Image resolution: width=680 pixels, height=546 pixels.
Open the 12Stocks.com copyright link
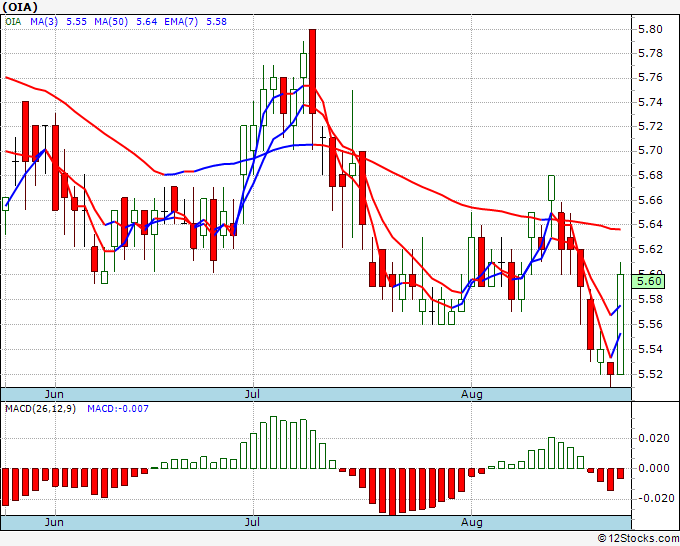click(638, 539)
